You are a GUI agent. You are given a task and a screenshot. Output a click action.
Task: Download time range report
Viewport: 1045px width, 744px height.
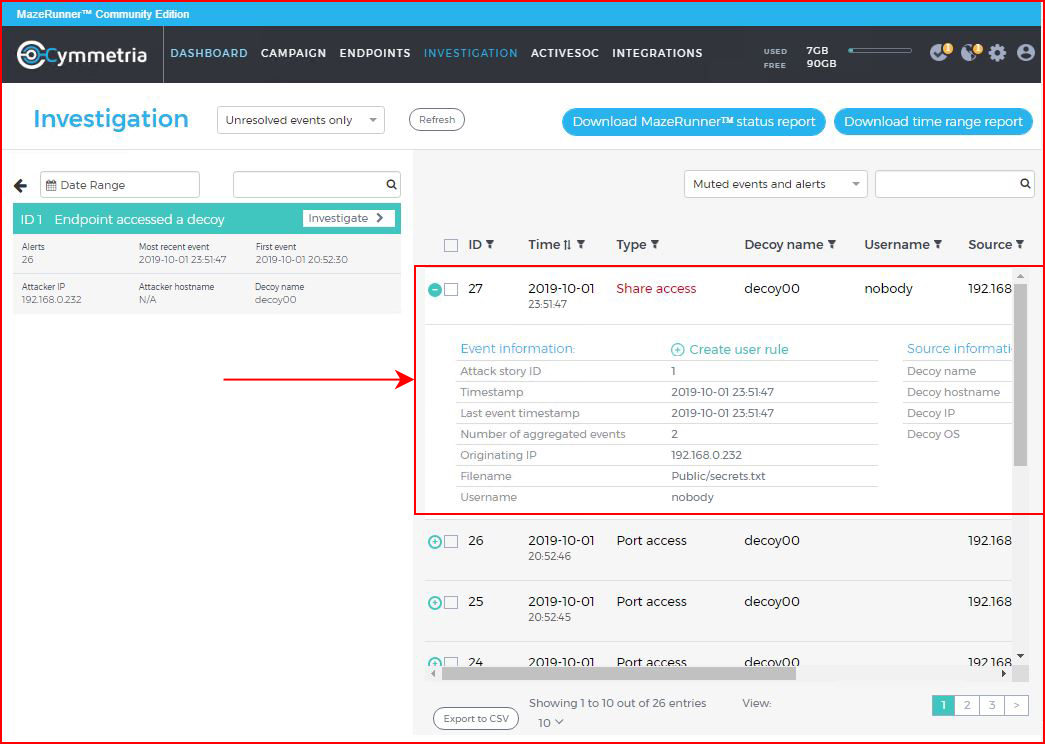pos(933,122)
